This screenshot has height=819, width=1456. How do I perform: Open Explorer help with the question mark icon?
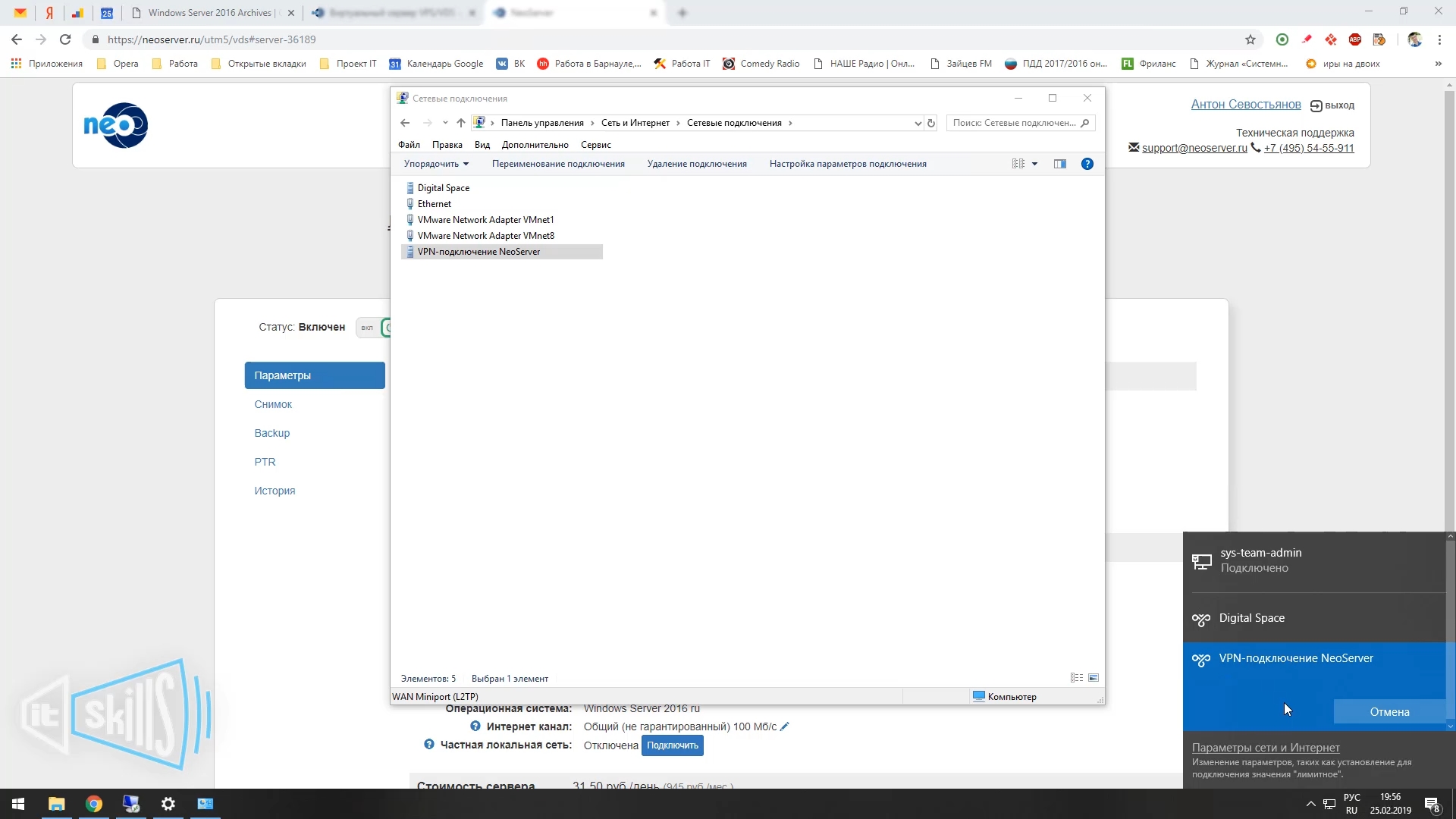pyautogui.click(x=1087, y=164)
